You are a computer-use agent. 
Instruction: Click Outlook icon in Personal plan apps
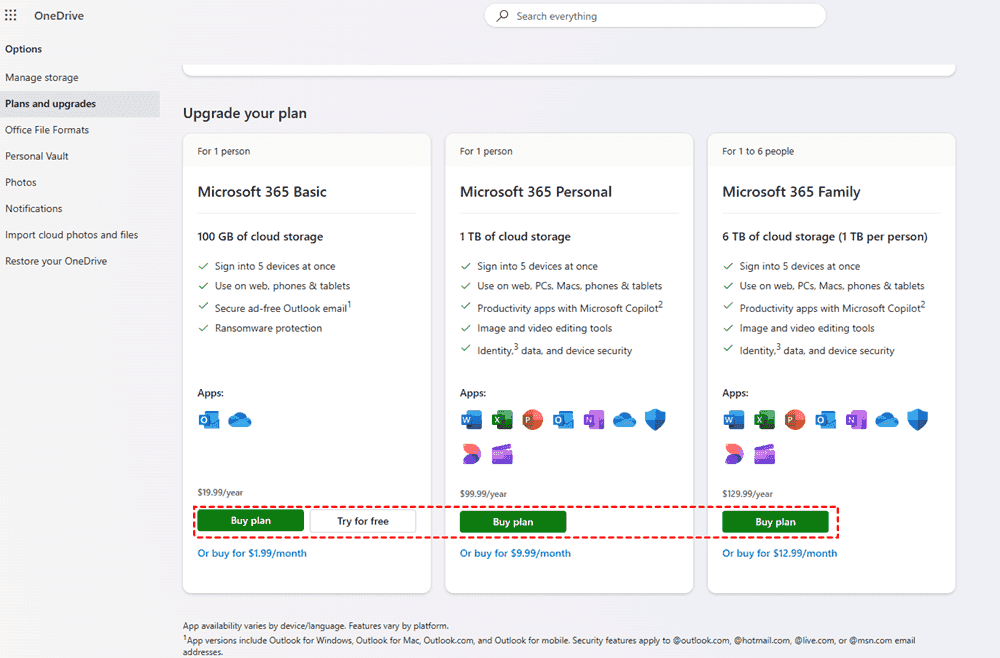tap(563, 420)
